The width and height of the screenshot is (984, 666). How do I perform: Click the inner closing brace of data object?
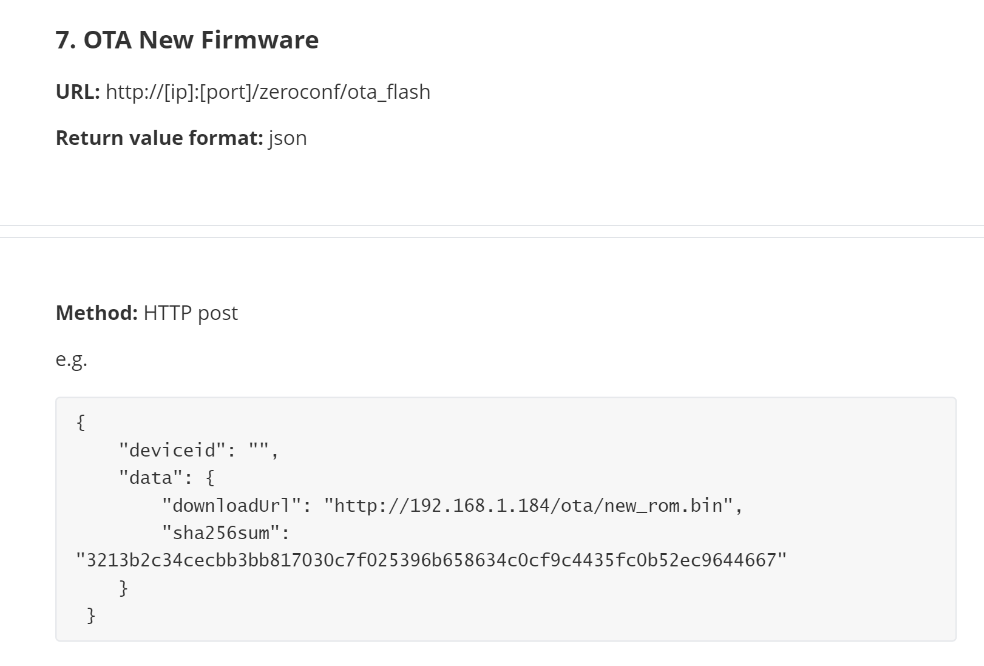pyautogui.click(x=124, y=588)
